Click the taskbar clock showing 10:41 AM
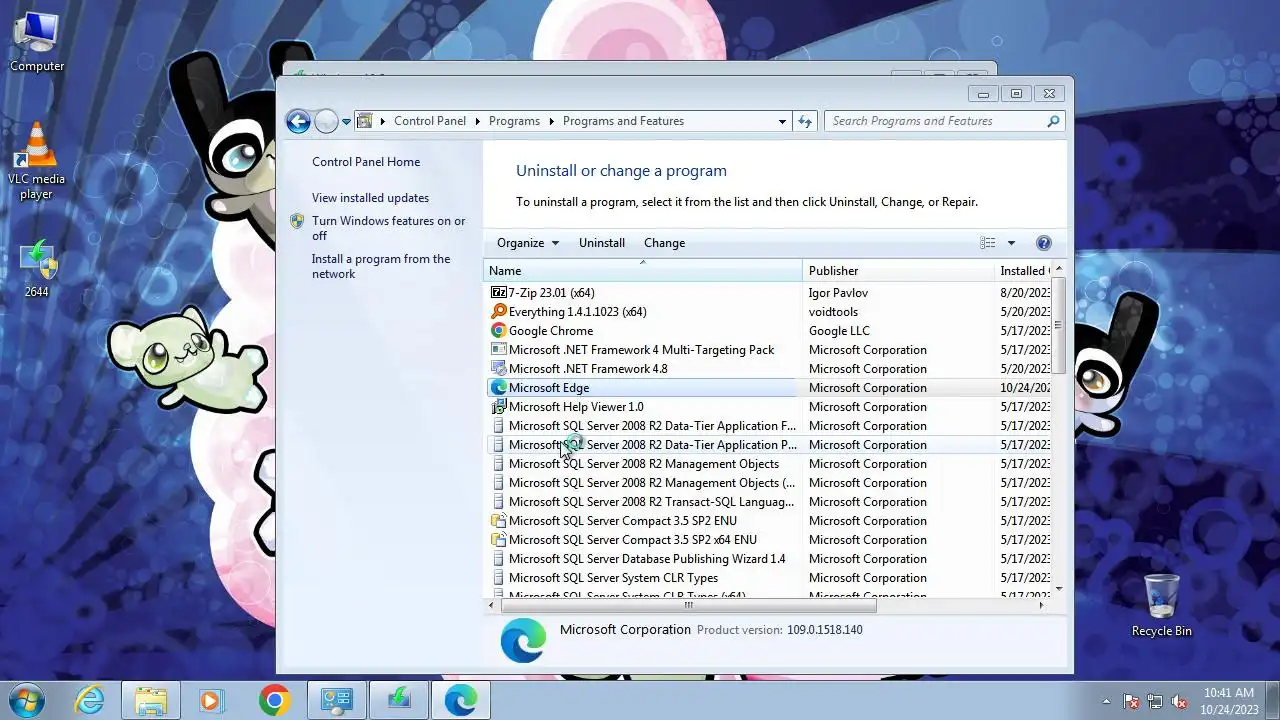The image size is (1280, 720). (x=1229, y=701)
